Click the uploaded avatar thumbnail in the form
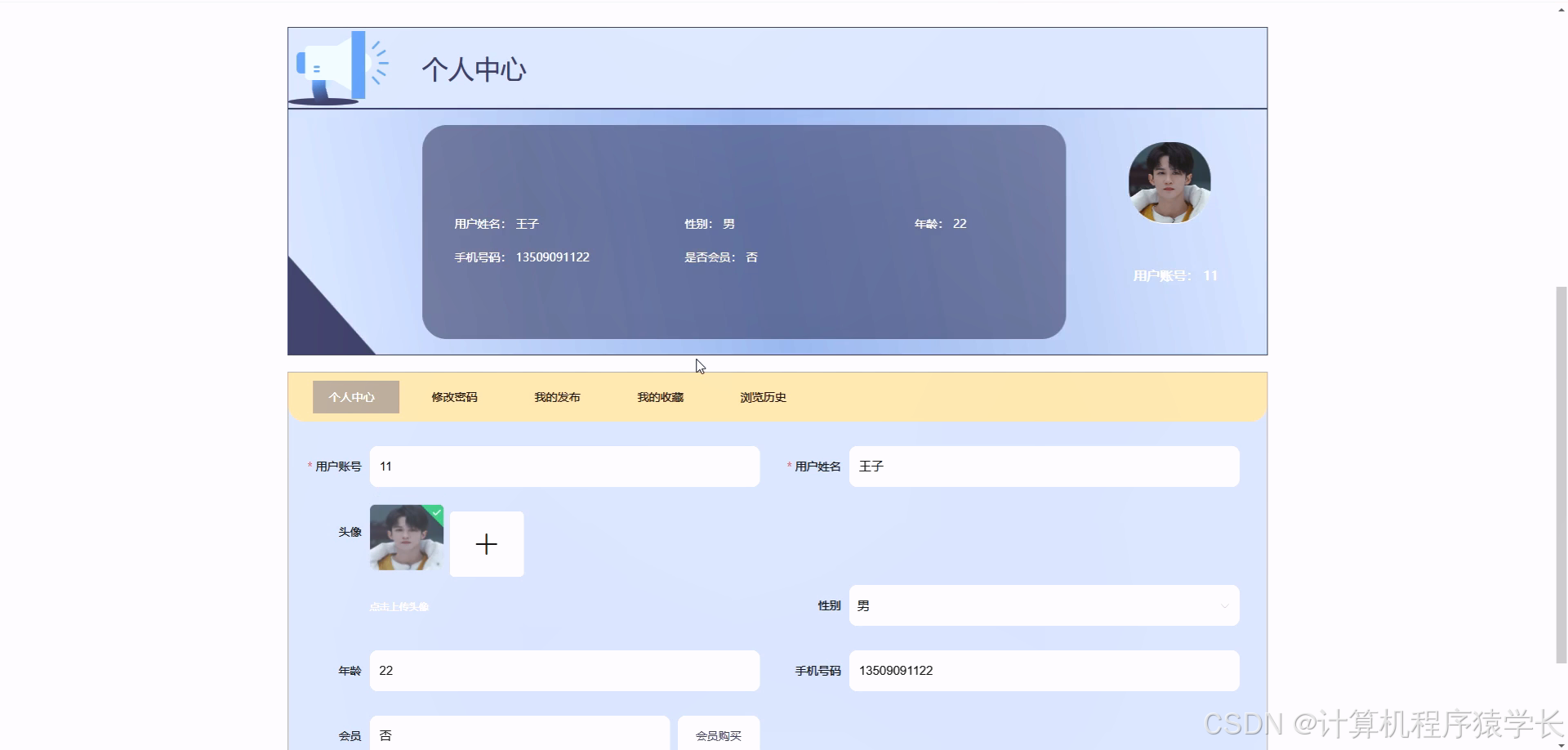The width and height of the screenshot is (1568, 750). [406, 538]
